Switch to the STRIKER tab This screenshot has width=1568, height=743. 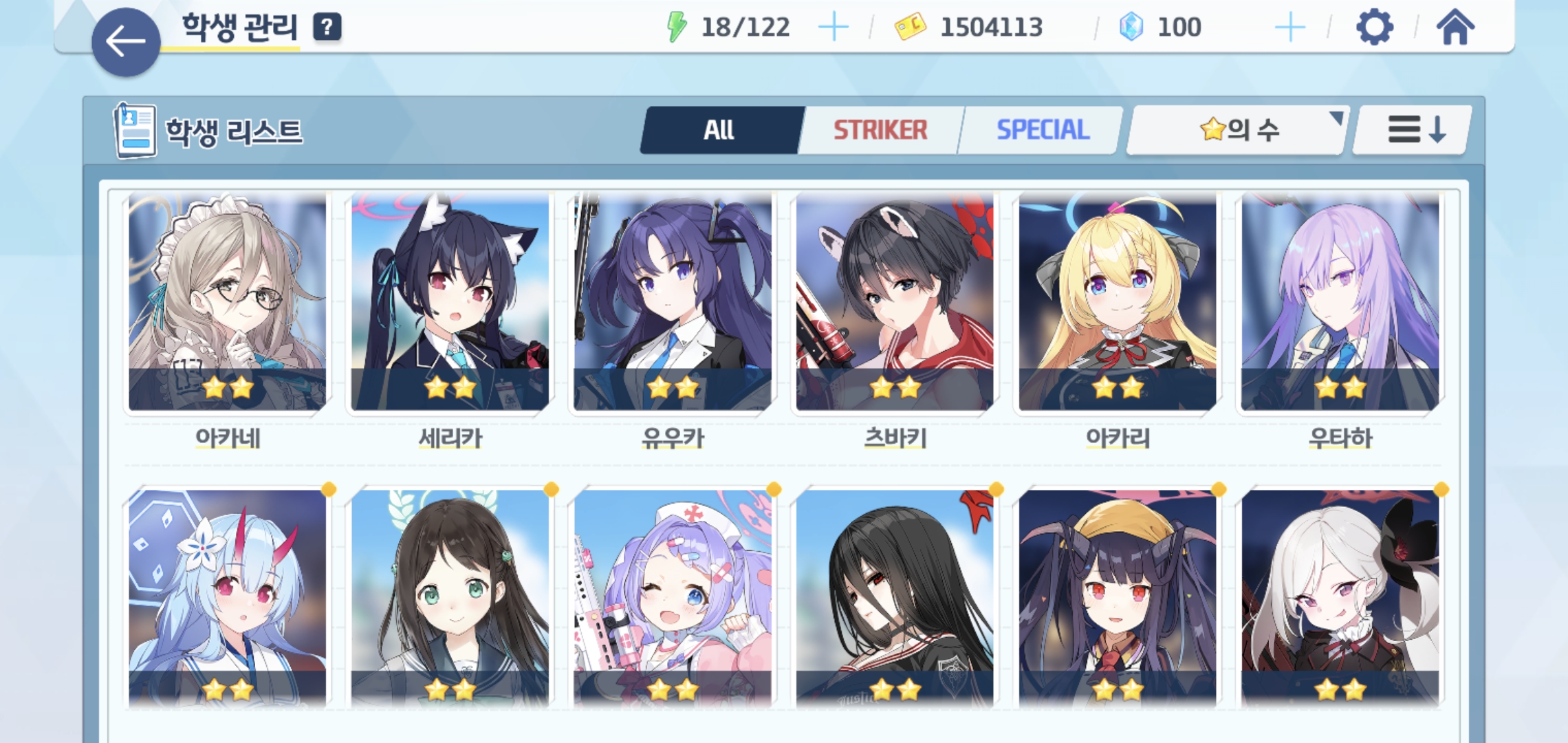(x=880, y=130)
